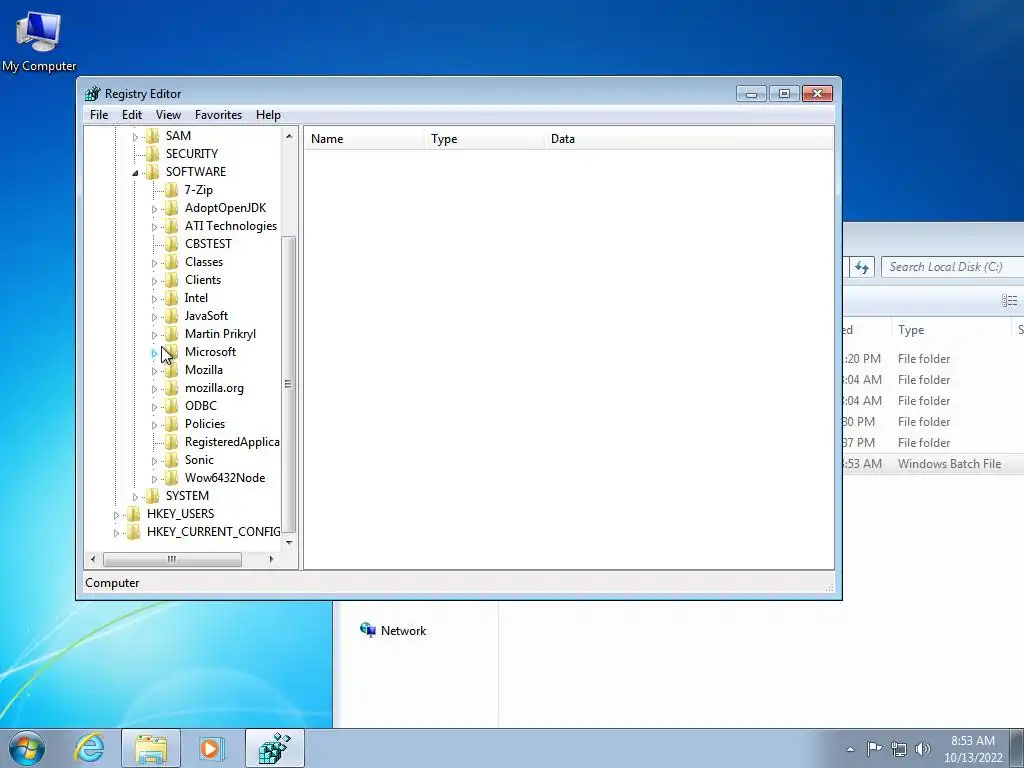Select the Classes folder icon

(171, 262)
